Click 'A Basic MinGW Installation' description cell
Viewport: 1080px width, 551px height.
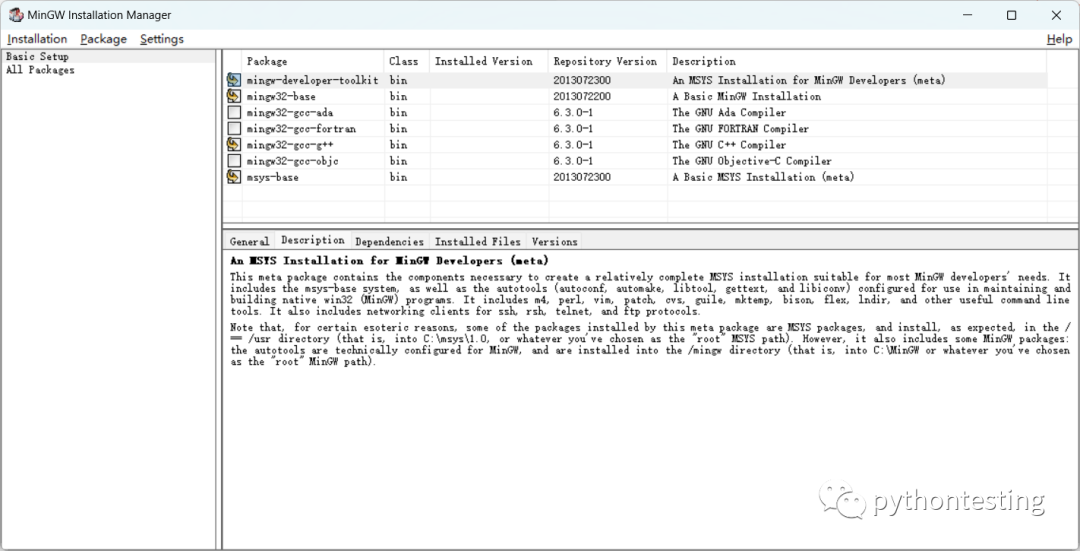746,96
